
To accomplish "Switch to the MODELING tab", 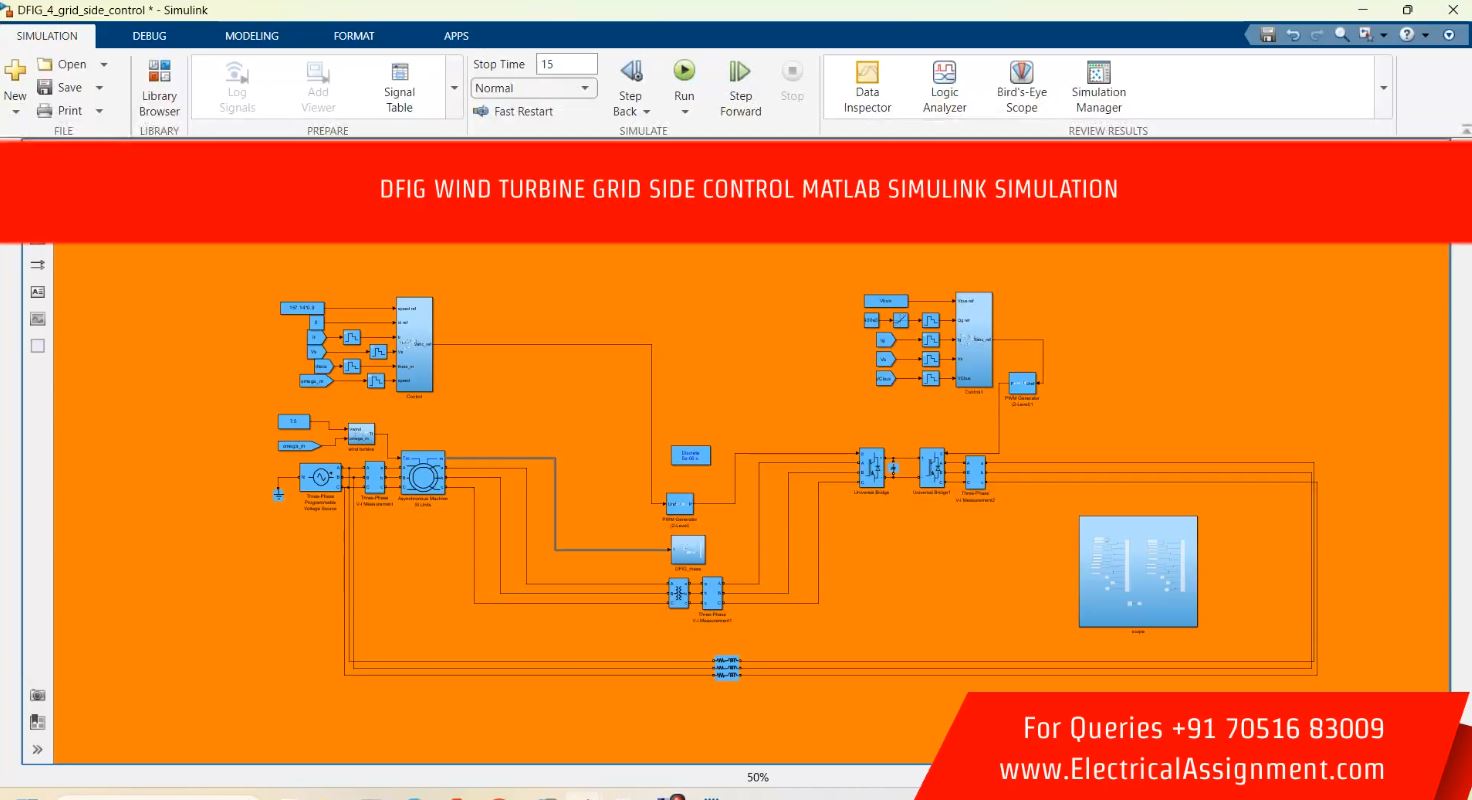I will point(251,36).
